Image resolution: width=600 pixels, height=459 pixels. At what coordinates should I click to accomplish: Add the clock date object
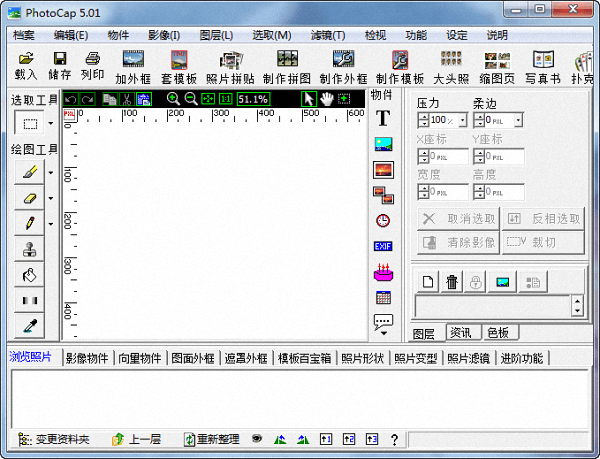point(383,221)
